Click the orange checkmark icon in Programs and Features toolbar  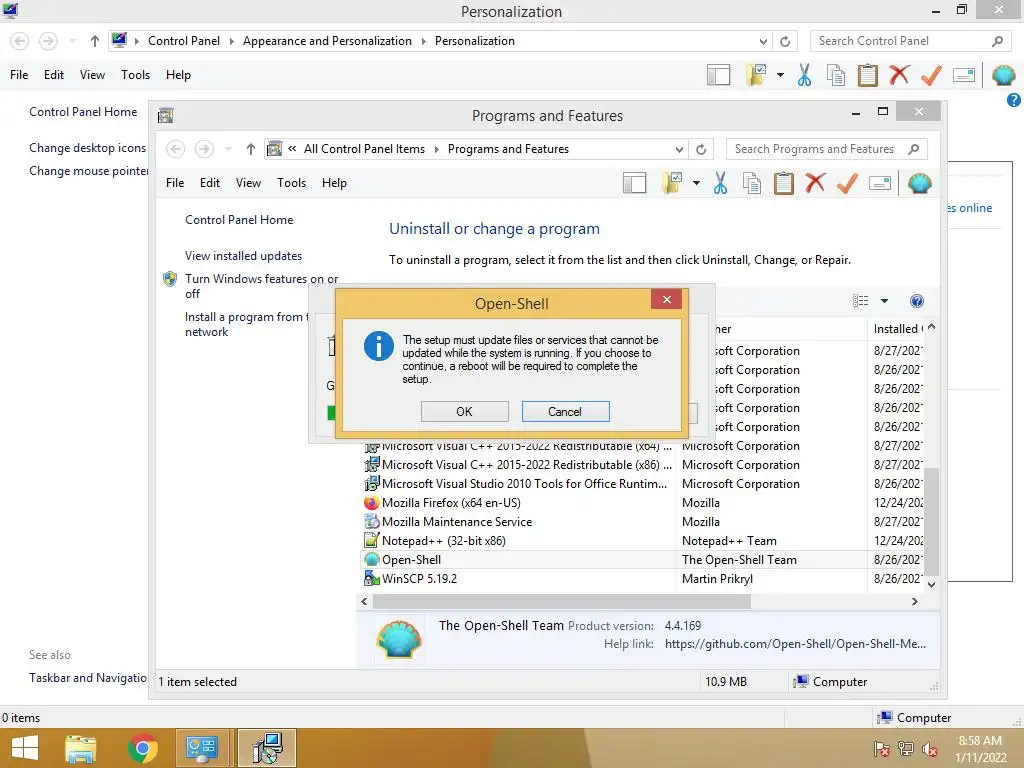click(x=847, y=184)
